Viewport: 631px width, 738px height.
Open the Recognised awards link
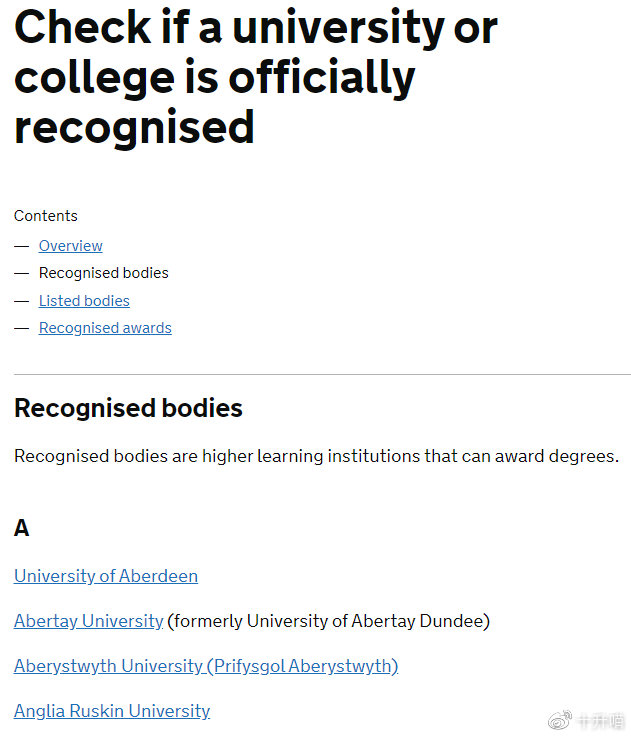click(x=105, y=328)
